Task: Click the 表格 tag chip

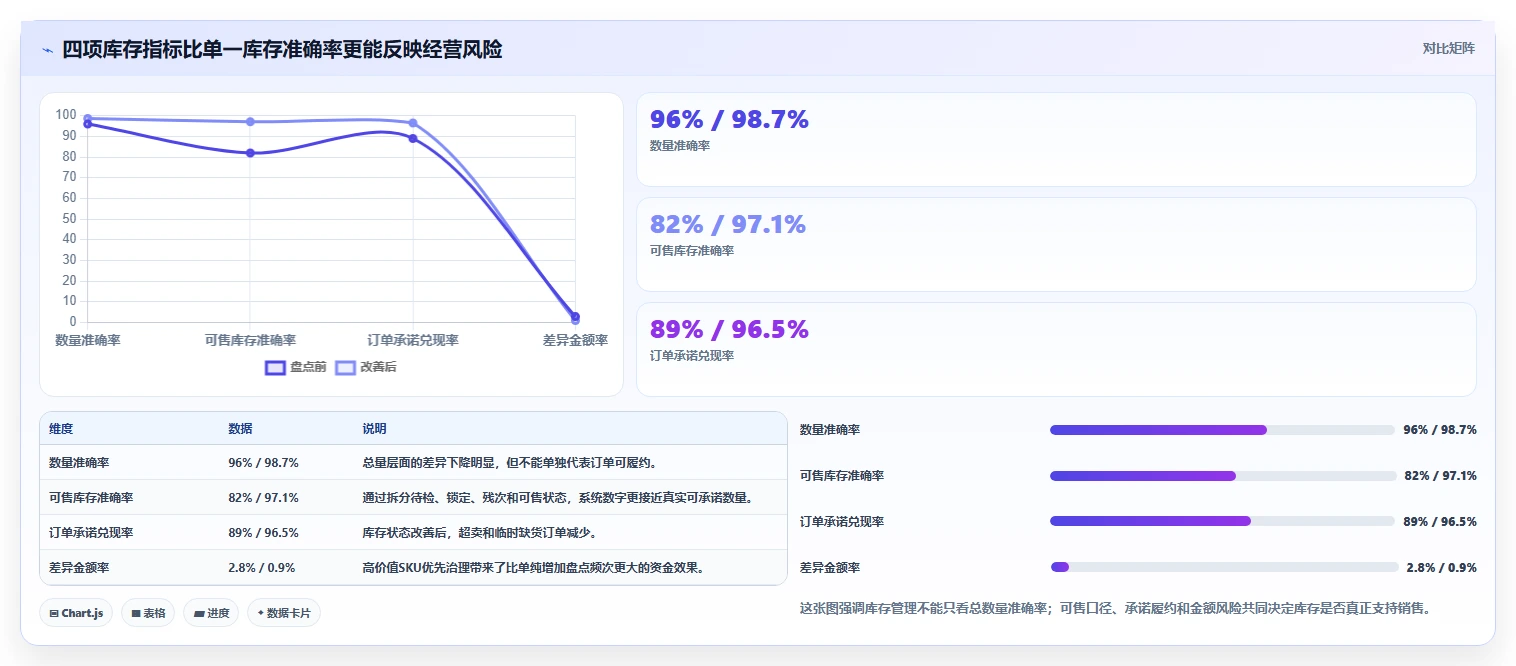Action: [x=148, y=613]
